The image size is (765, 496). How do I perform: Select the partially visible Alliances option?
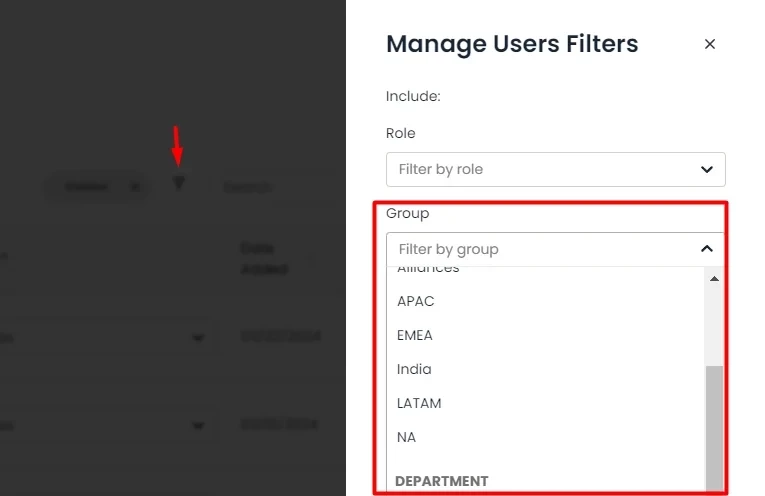click(x=428, y=269)
